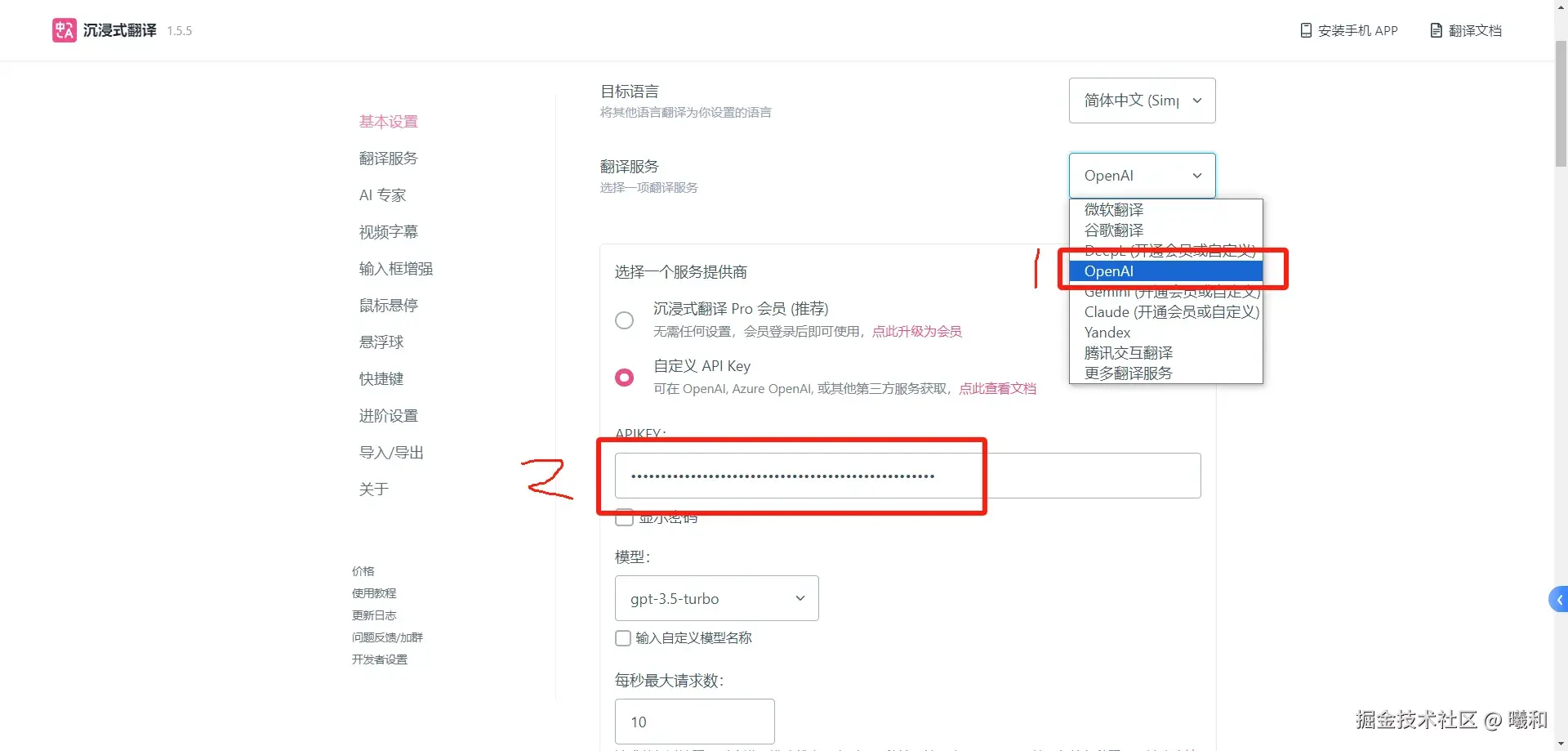Switch to the 翻译服务 section

[x=388, y=158]
